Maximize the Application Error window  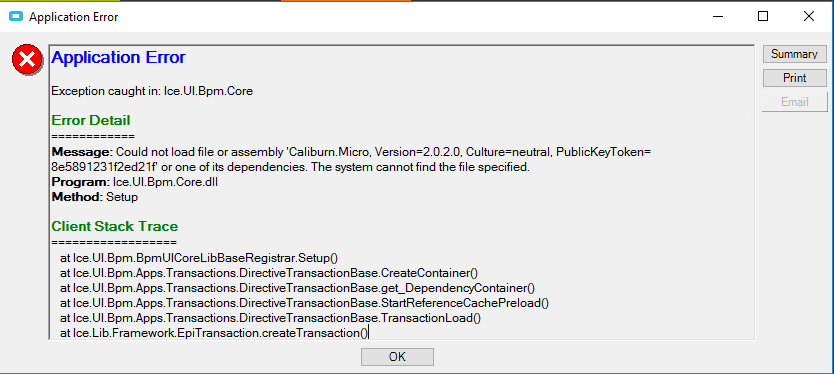pos(763,16)
